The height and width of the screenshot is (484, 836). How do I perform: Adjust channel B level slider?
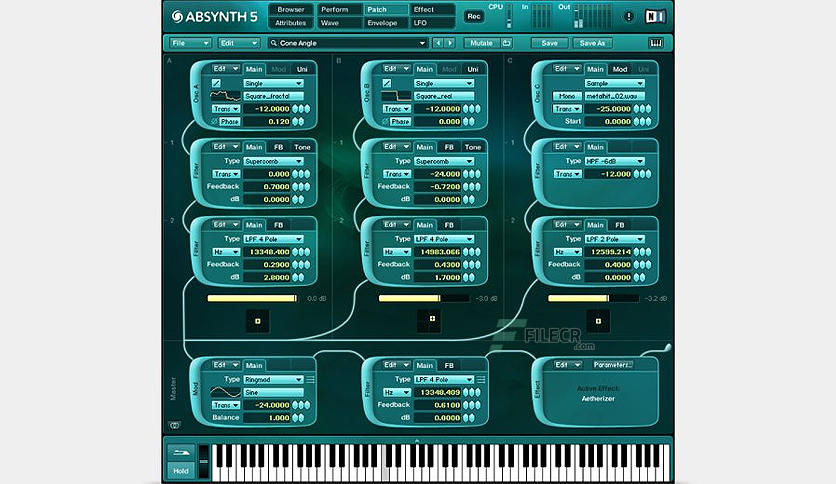tap(424, 299)
